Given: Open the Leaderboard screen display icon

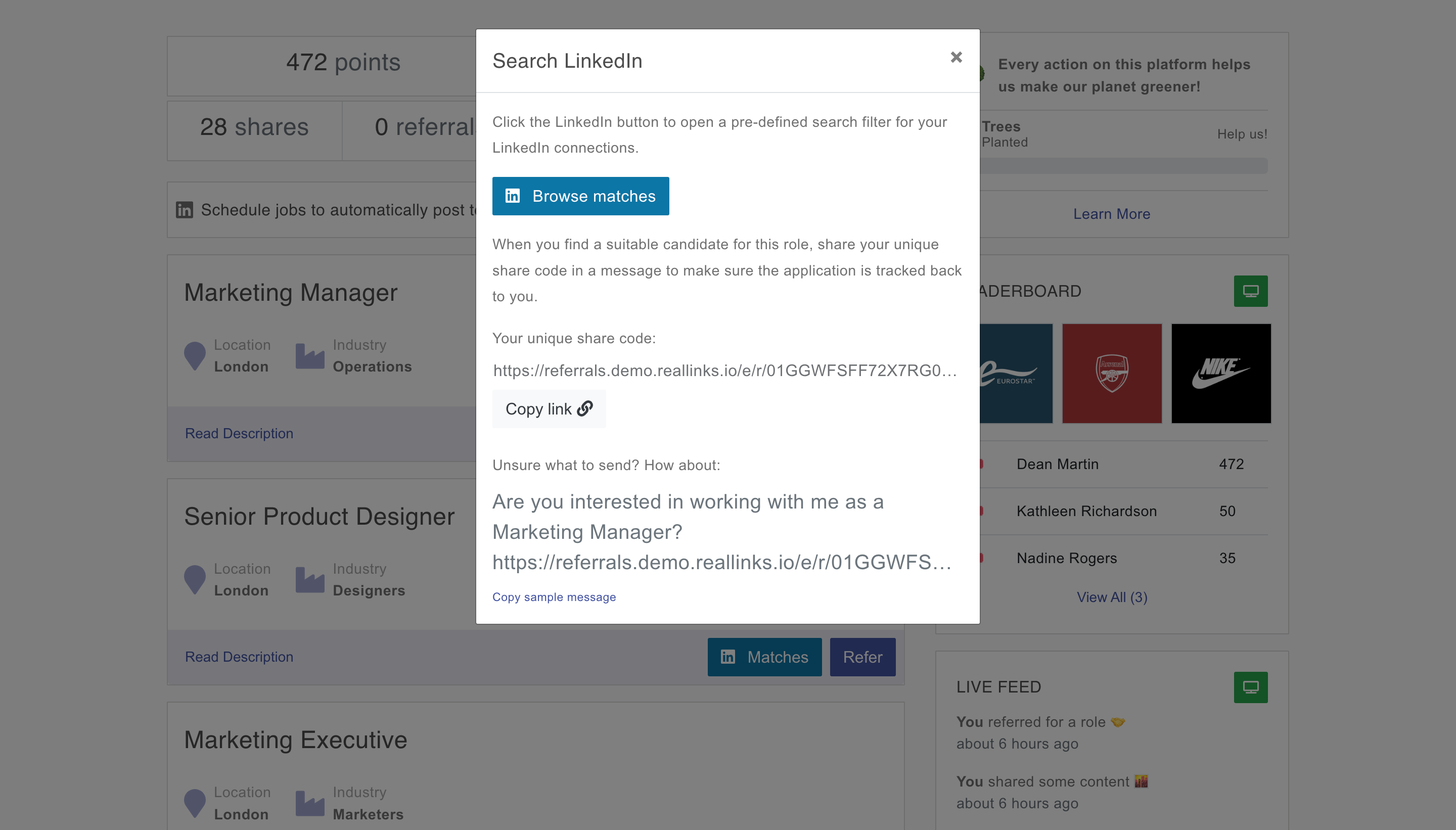Looking at the screenshot, I should [x=1250, y=291].
